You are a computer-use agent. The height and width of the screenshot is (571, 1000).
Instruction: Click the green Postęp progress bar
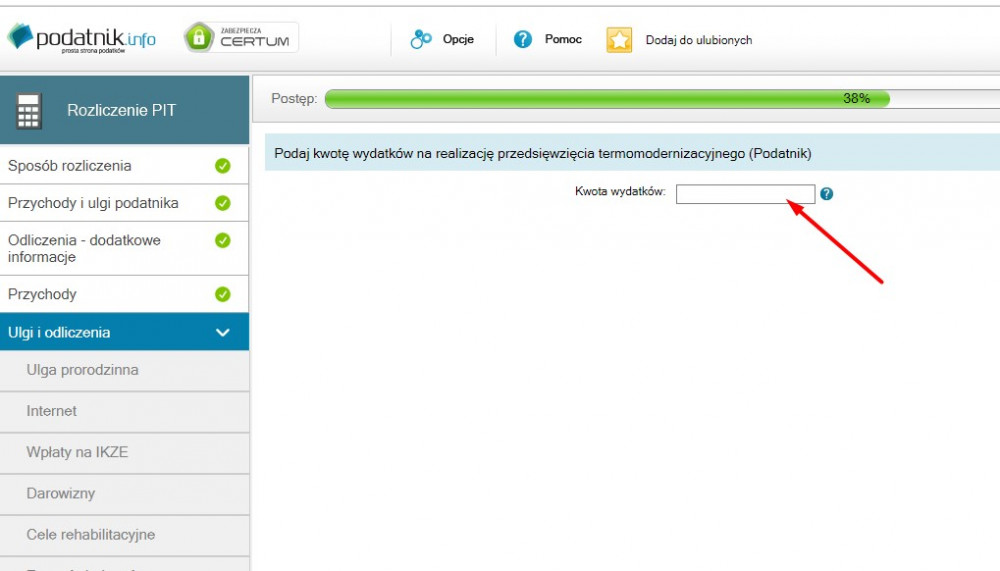(x=606, y=99)
